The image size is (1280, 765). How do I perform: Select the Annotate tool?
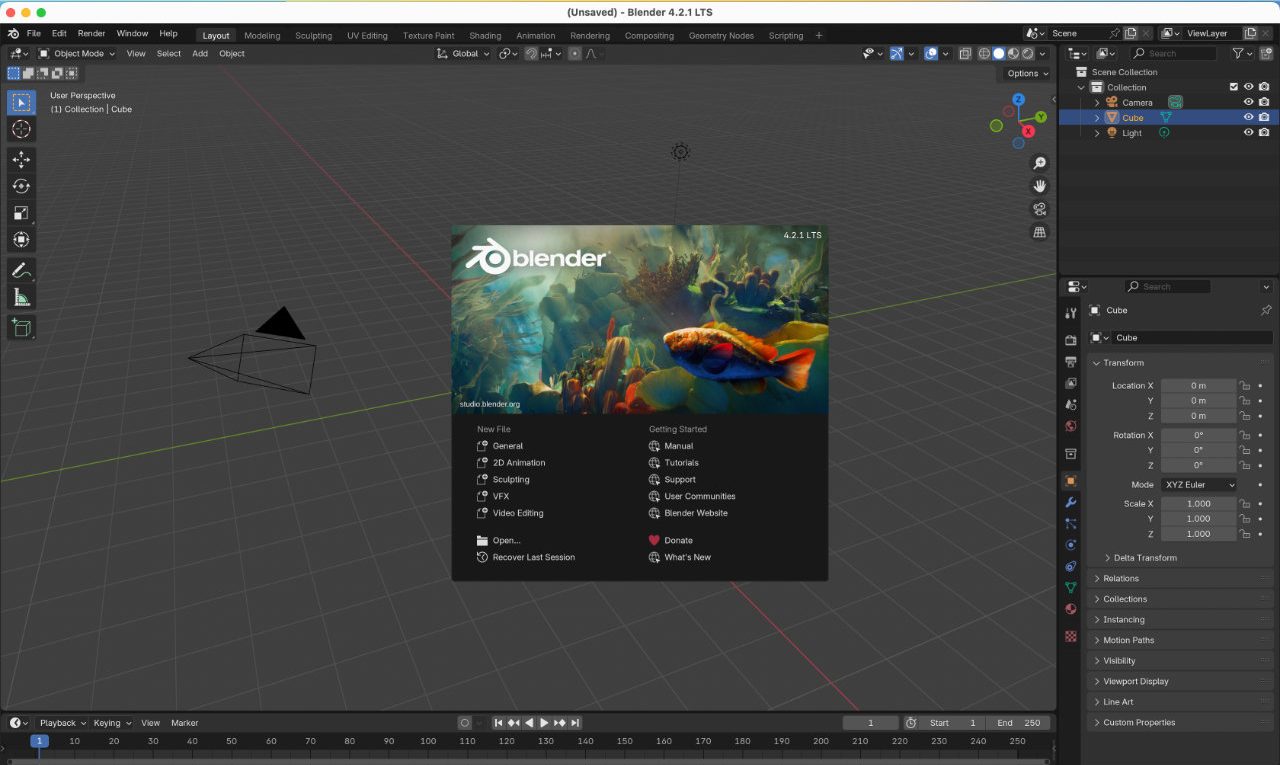(21, 270)
